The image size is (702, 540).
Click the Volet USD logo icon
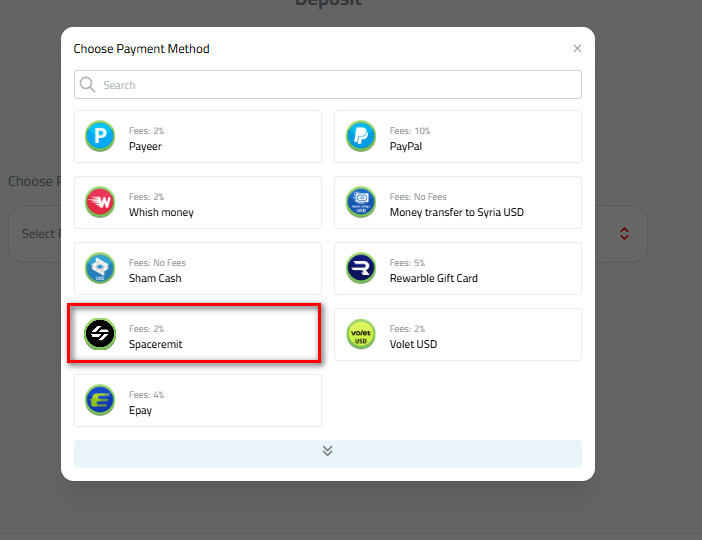coord(361,334)
